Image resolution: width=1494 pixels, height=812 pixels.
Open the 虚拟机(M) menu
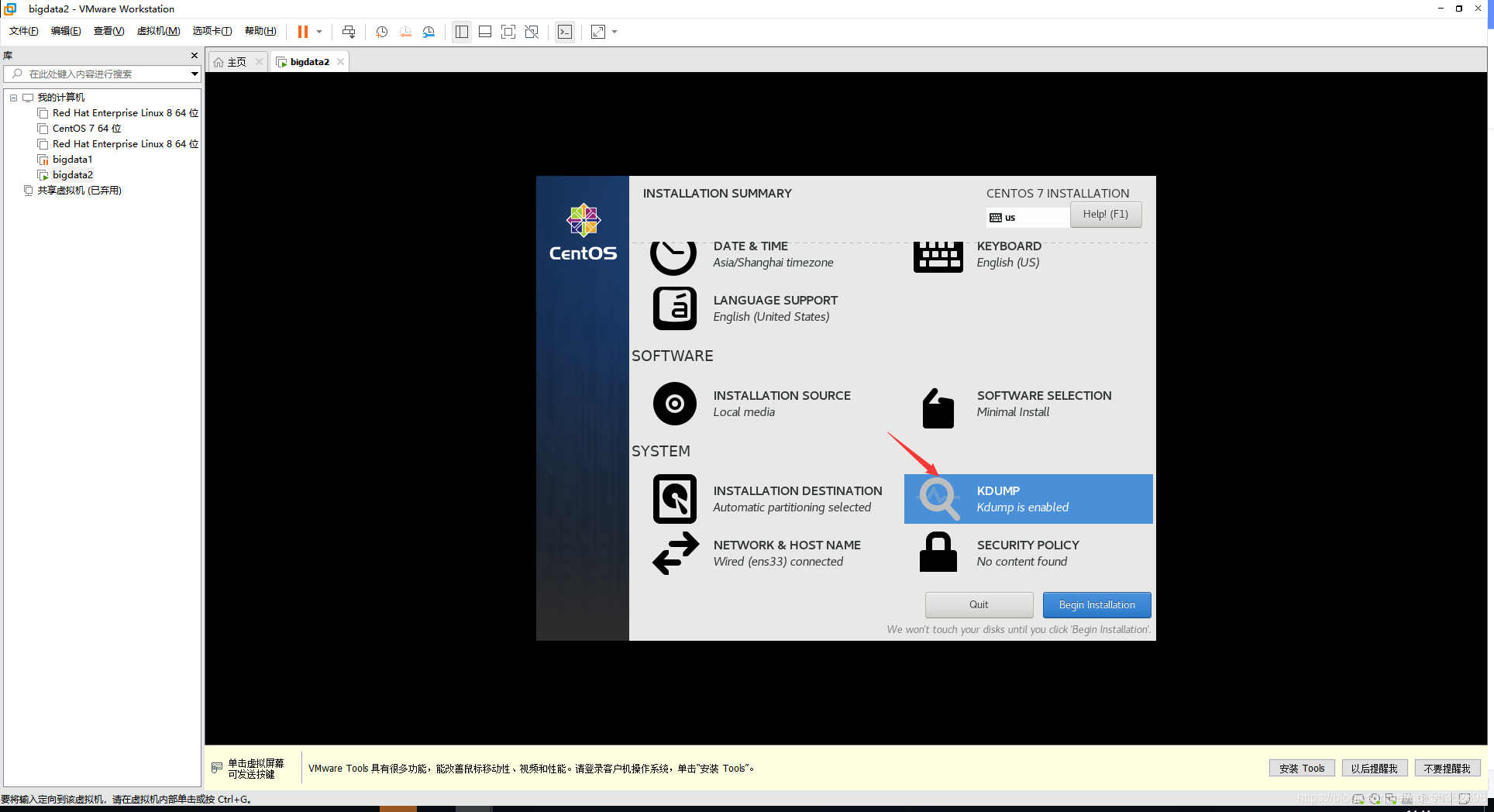coord(158,31)
